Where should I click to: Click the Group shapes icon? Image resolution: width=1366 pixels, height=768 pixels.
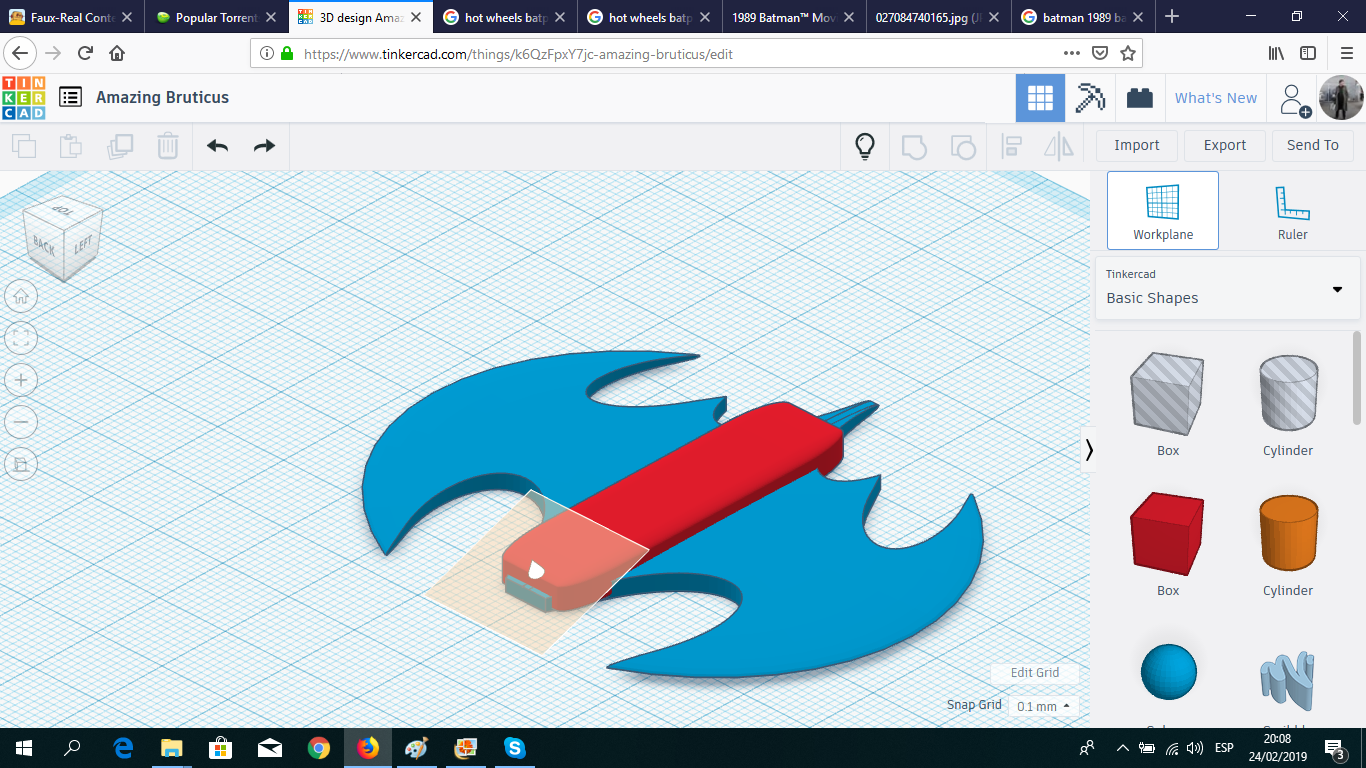tap(914, 146)
